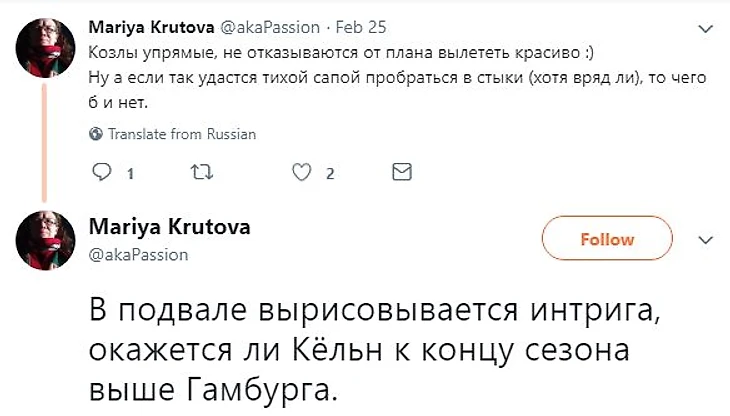Click the globe icon beside Translate
The image size is (730, 416).
click(96, 134)
